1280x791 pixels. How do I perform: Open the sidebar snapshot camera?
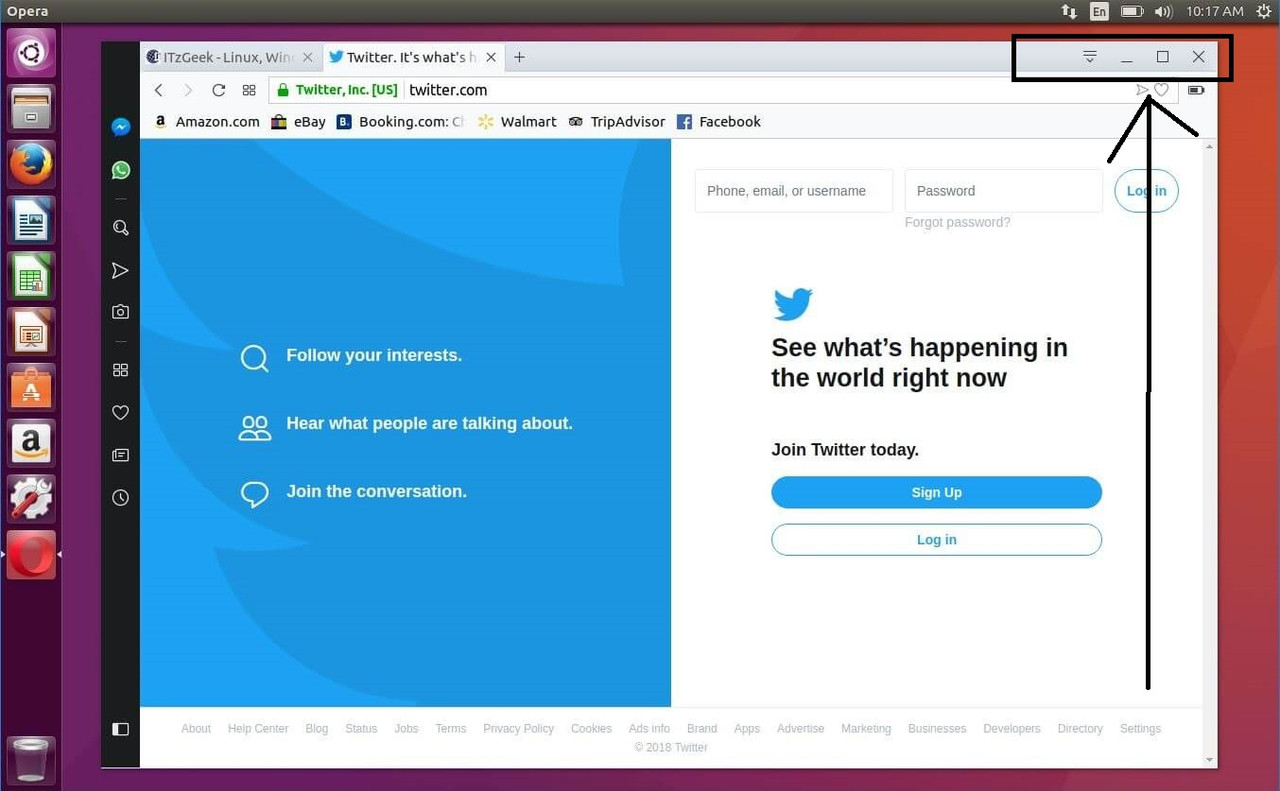121,312
